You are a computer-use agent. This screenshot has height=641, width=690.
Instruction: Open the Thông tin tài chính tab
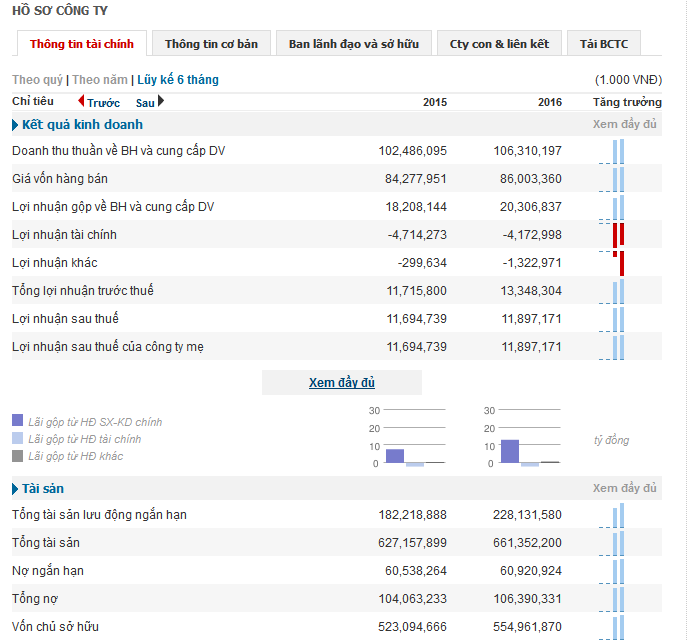click(82, 44)
